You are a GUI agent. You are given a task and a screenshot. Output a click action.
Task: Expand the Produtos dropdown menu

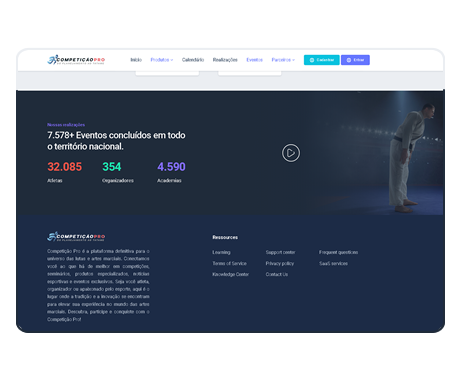tap(162, 60)
